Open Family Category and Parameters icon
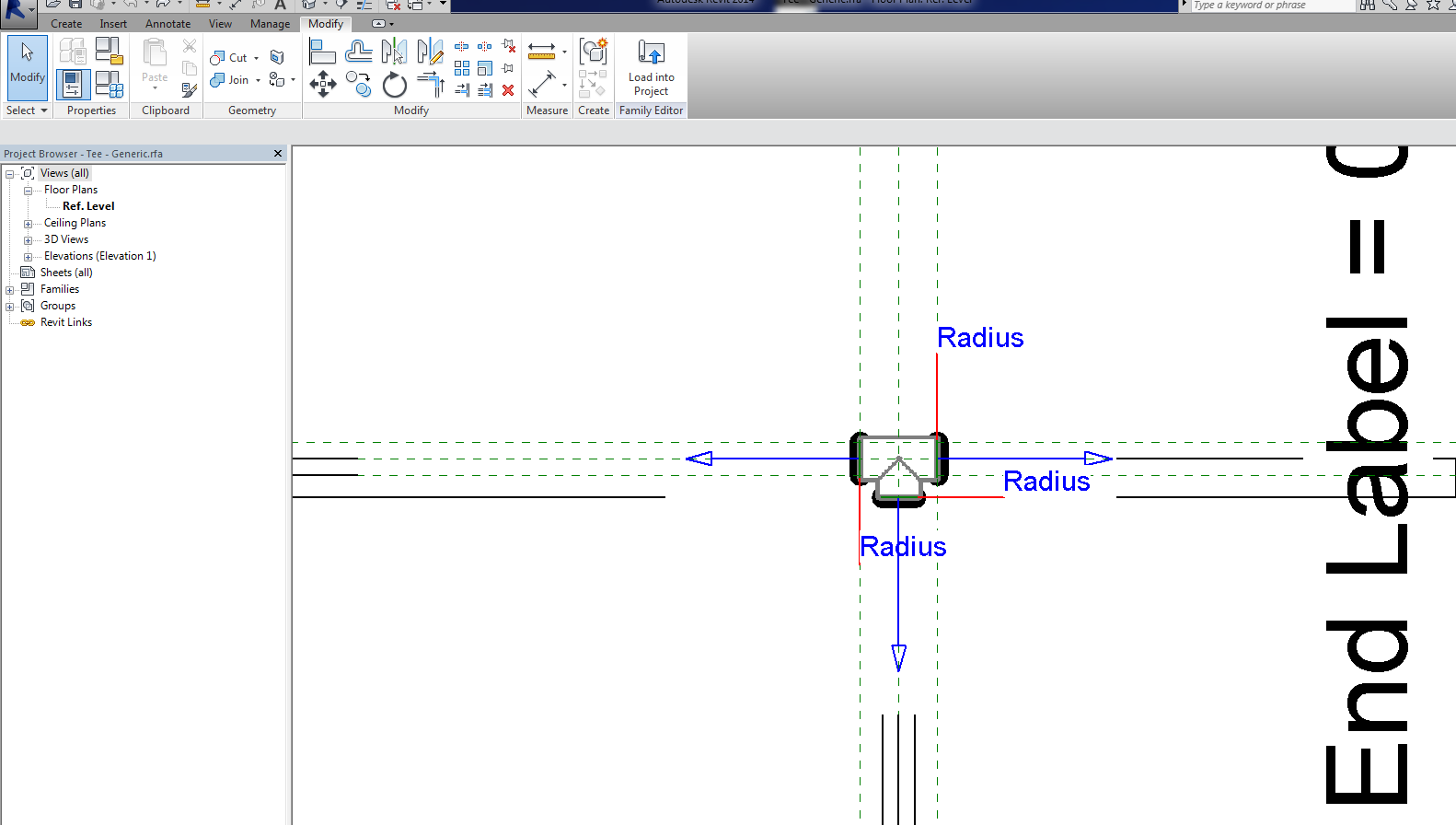 109,50
